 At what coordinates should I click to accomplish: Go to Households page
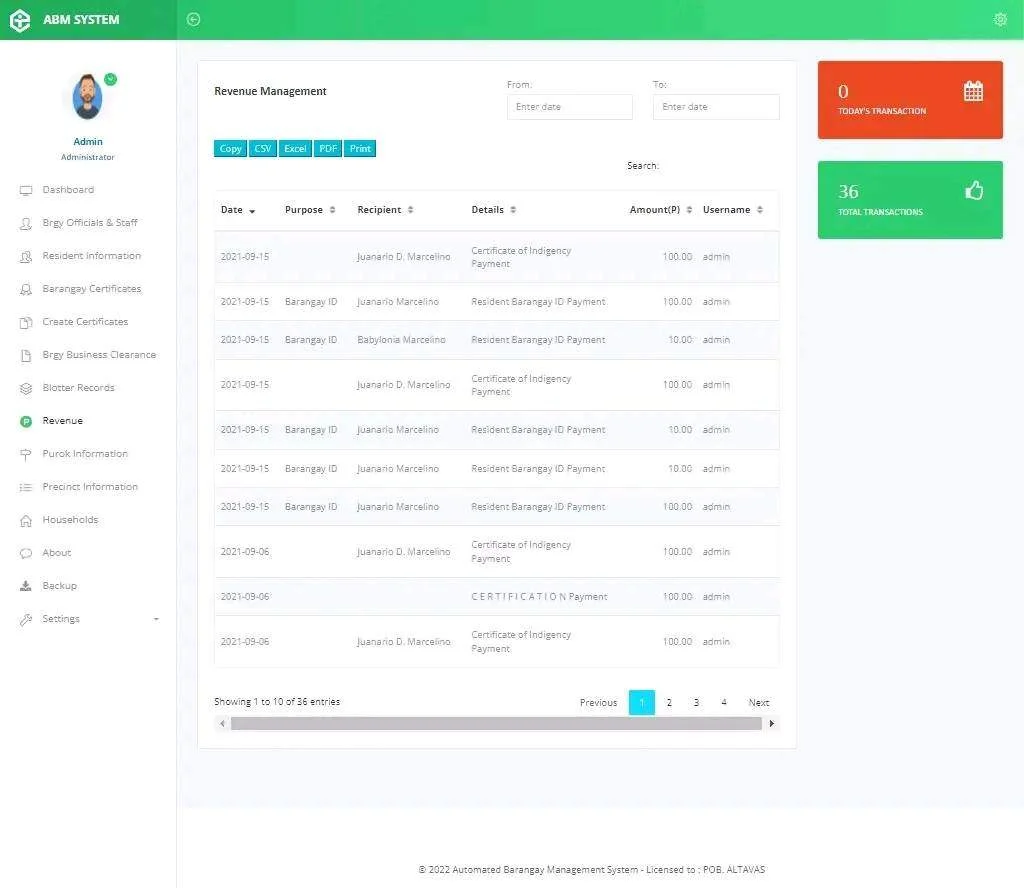tap(70, 520)
